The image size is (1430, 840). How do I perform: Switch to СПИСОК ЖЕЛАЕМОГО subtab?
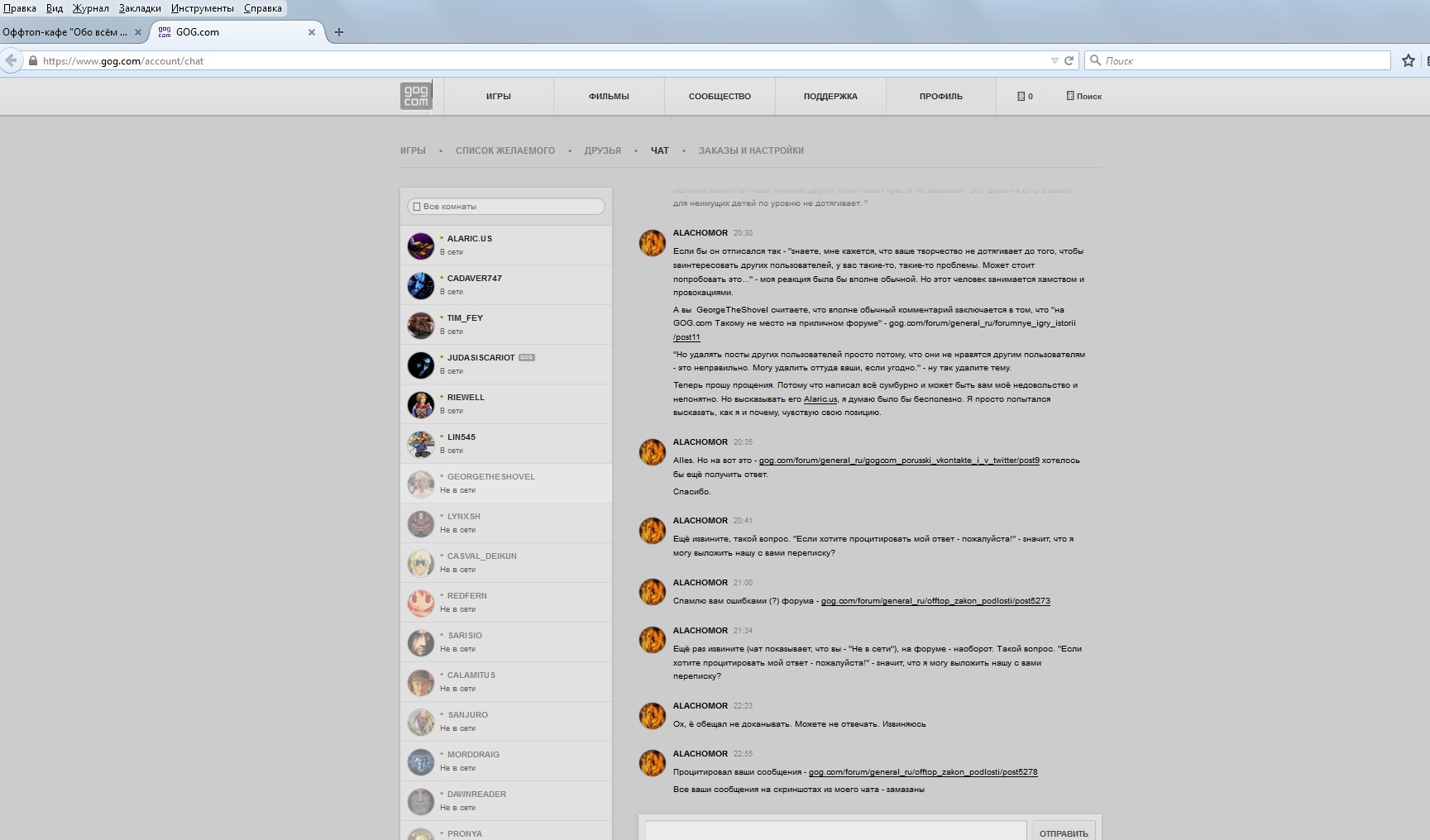pyautogui.click(x=505, y=150)
